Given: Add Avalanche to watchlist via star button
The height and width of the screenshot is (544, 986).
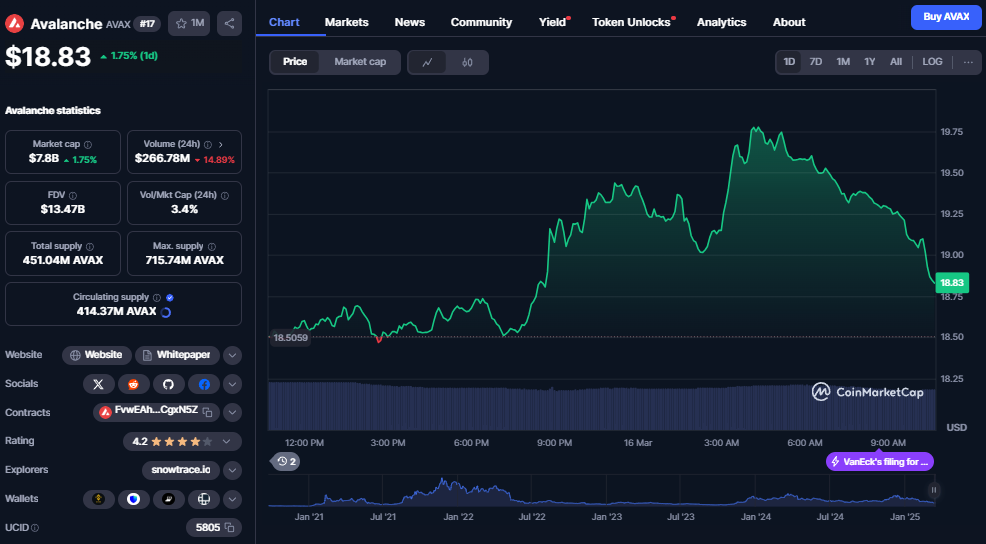Looking at the screenshot, I should coord(189,23).
